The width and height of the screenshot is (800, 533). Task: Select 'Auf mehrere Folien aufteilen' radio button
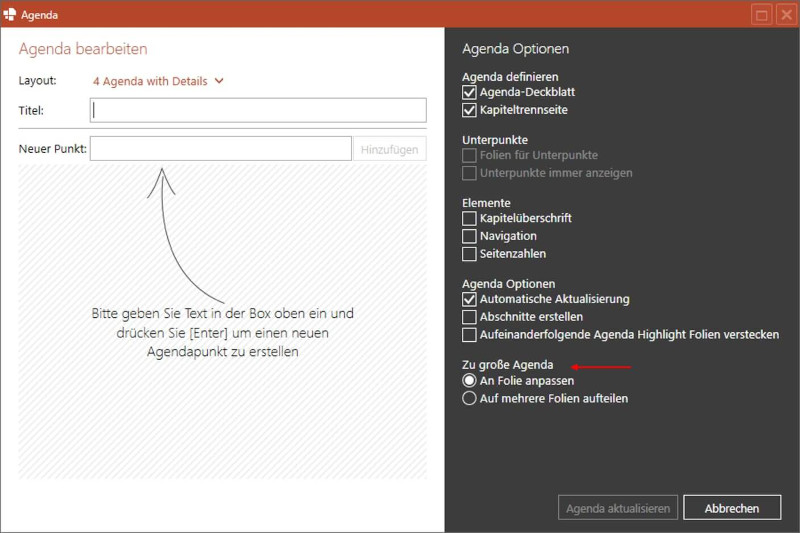click(469, 399)
